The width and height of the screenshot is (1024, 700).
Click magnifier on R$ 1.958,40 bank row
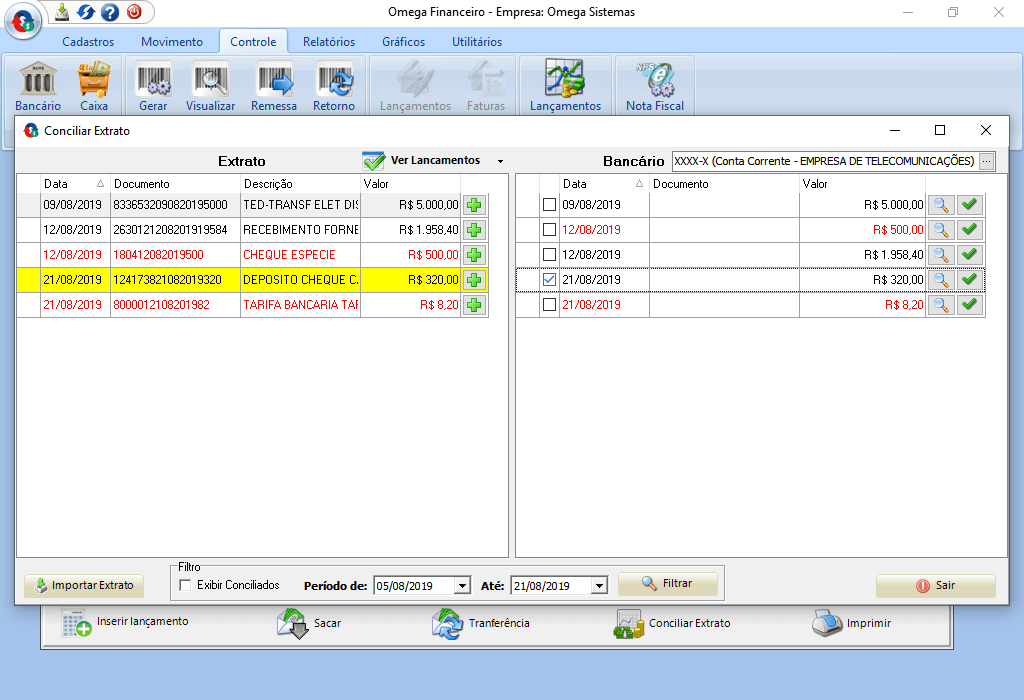pyautogui.click(x=940, y=255)
